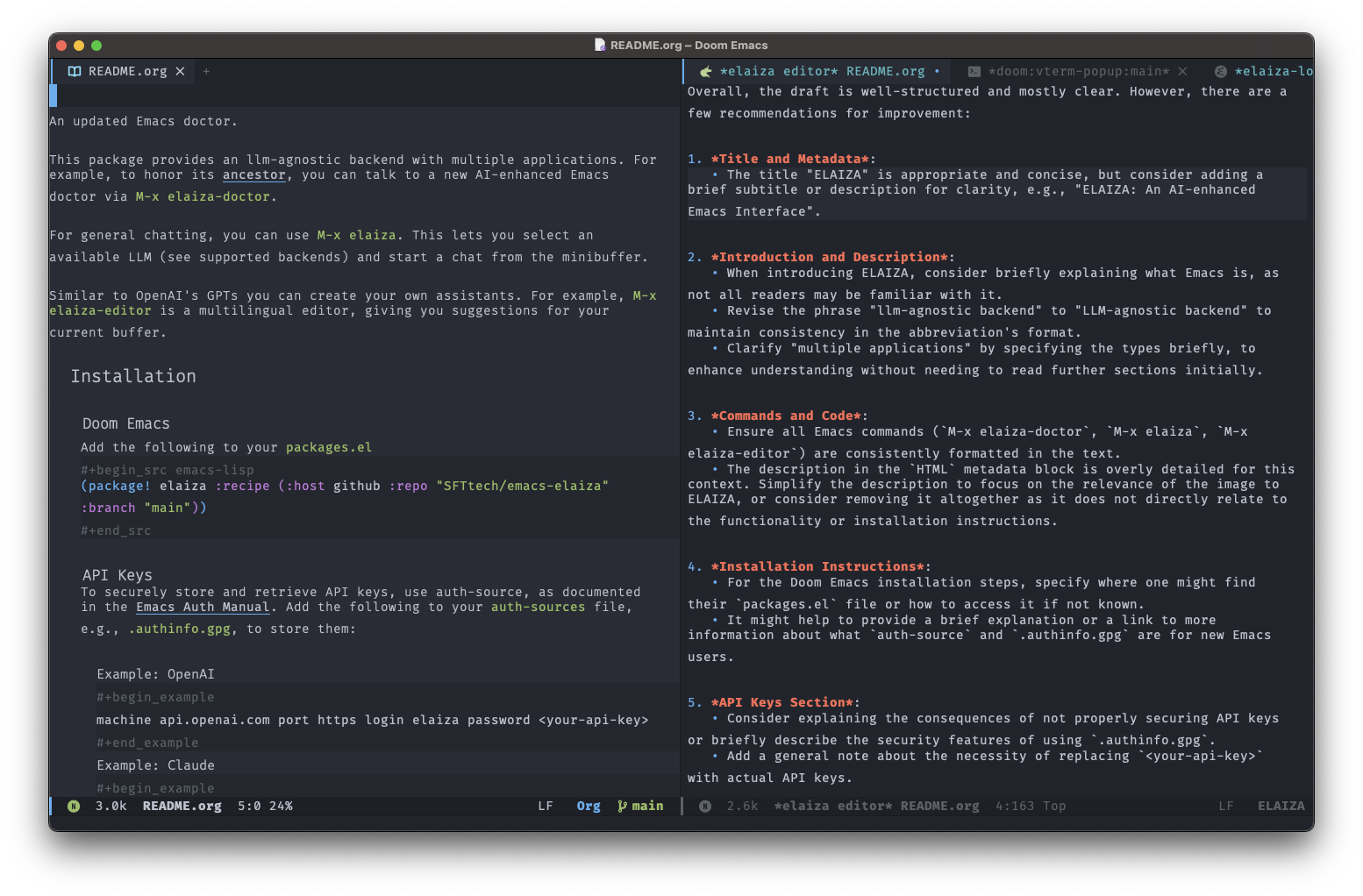The image size is (1363, 896).
Task: Click the 3.0k buffer size in modeline
Action: [x=111, y=806]
